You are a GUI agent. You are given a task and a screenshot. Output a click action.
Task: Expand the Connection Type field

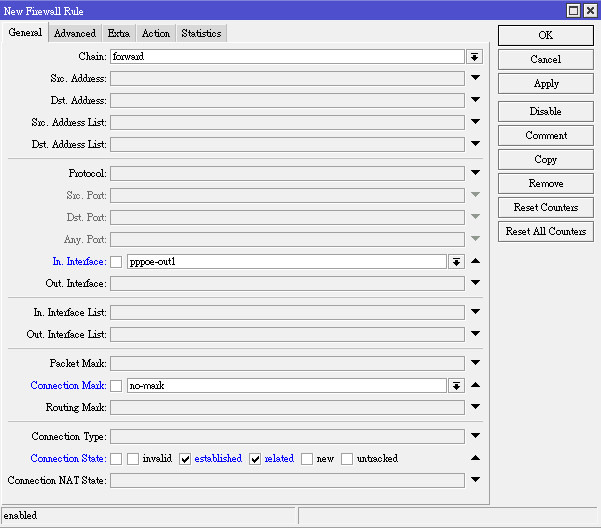click(x=475, y=436)
